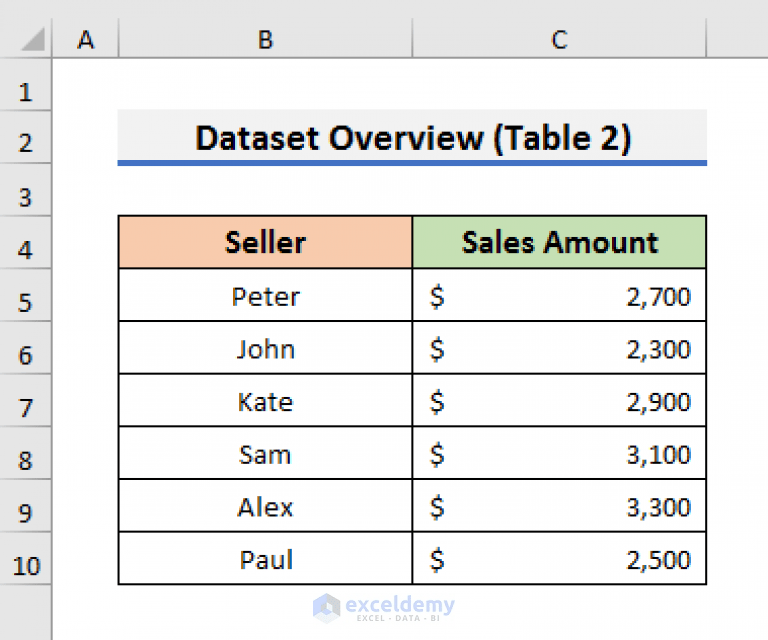Image resolution: width=768 pixels, height=640 pixels.
Task: Select the 2,500 sales amount cell
Action: coord(559,559)
